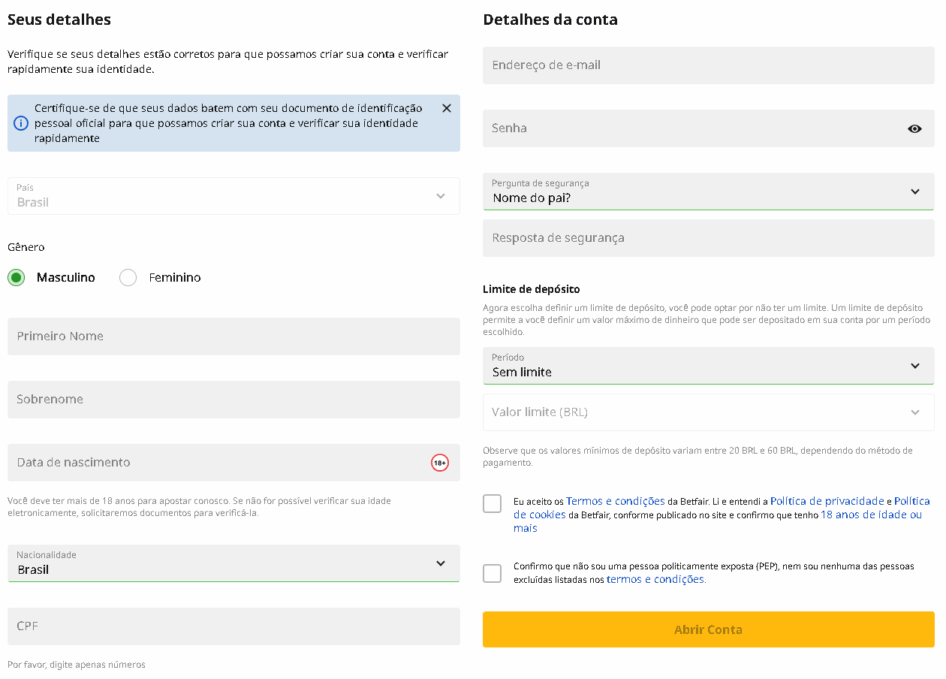Select the Feminino gender option
This screenshot has width=946, height=679.
click(x=127, y=278)
